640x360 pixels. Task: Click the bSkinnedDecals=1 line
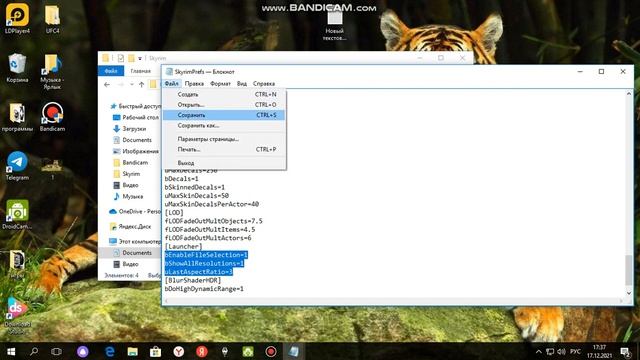pos(195,187)
